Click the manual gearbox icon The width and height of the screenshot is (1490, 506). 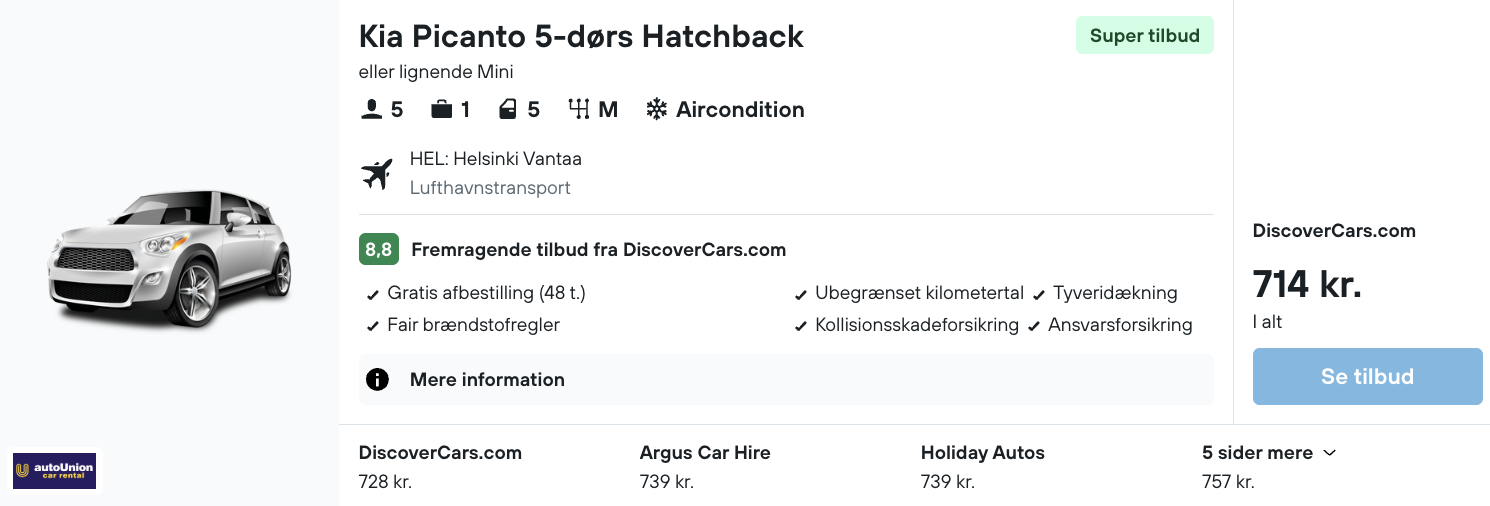tap(579, 109)
